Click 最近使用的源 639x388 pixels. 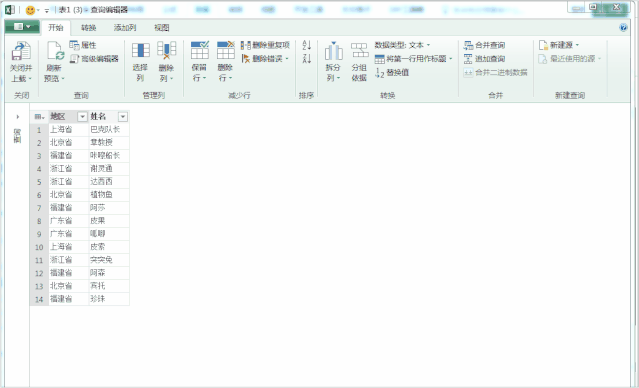coord(569,59)
